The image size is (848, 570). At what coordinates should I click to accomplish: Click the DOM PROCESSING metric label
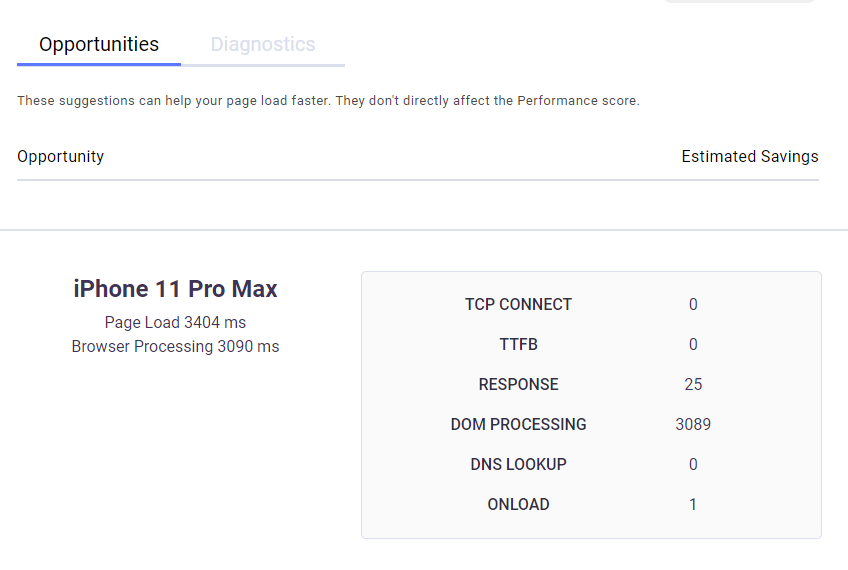pyautogui.click(x=518, y=424)
